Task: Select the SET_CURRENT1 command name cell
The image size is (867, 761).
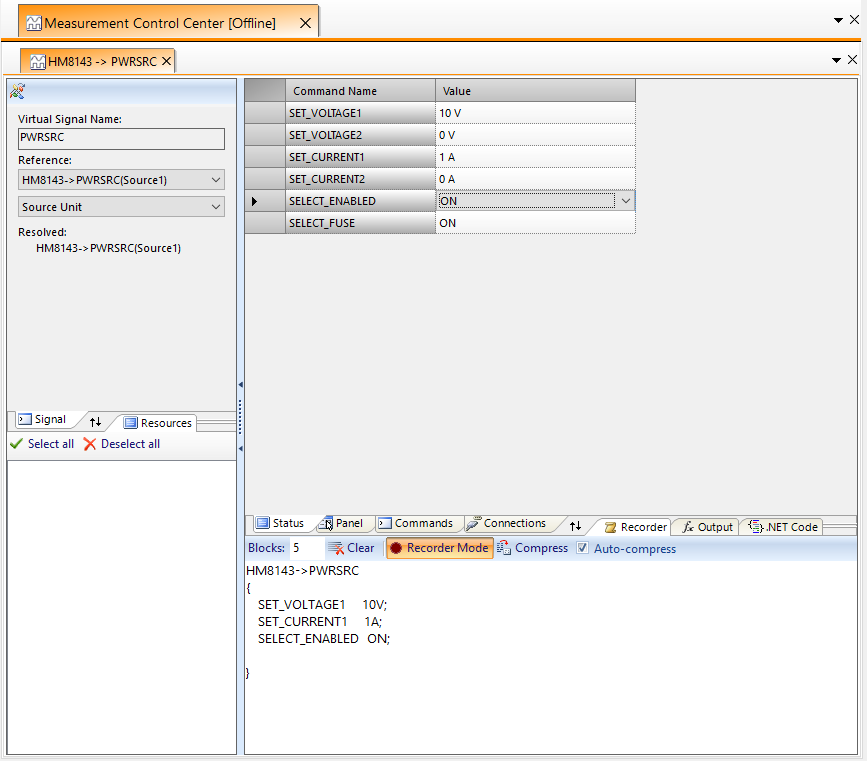Action: click(x=361, y=157)
